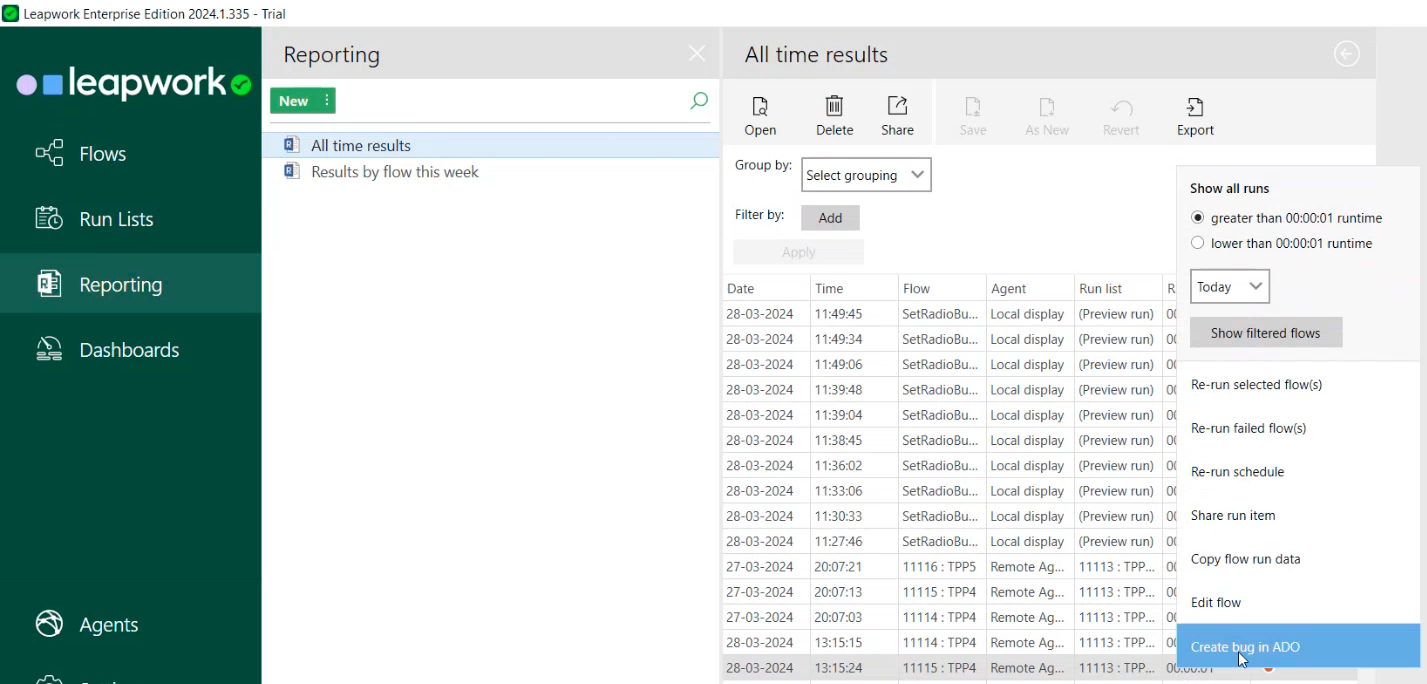
Task: Click the Export toolbar icon
Action: (x=1194, y=107)
